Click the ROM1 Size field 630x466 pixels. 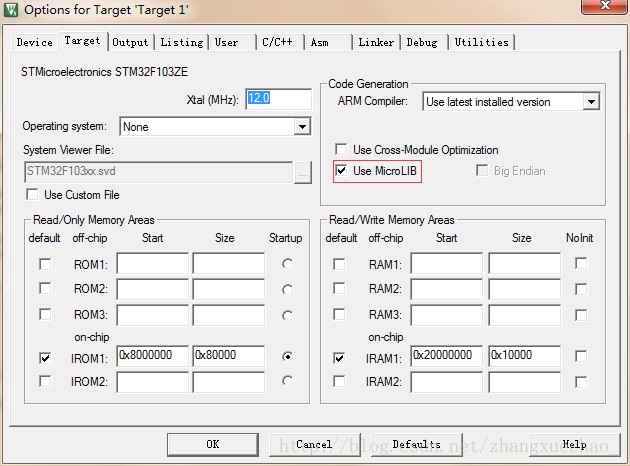pyautogui.click(x=229, y=263)
